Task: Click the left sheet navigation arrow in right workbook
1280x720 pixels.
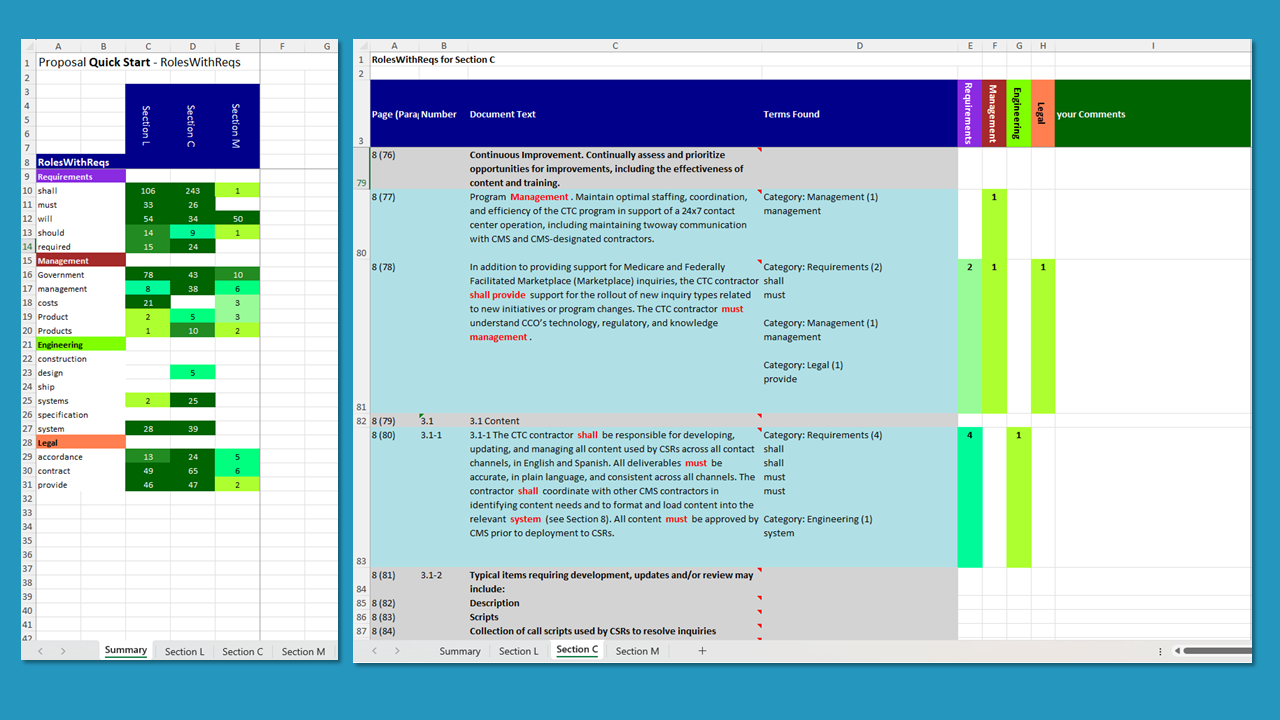Action: coord(374,651)
